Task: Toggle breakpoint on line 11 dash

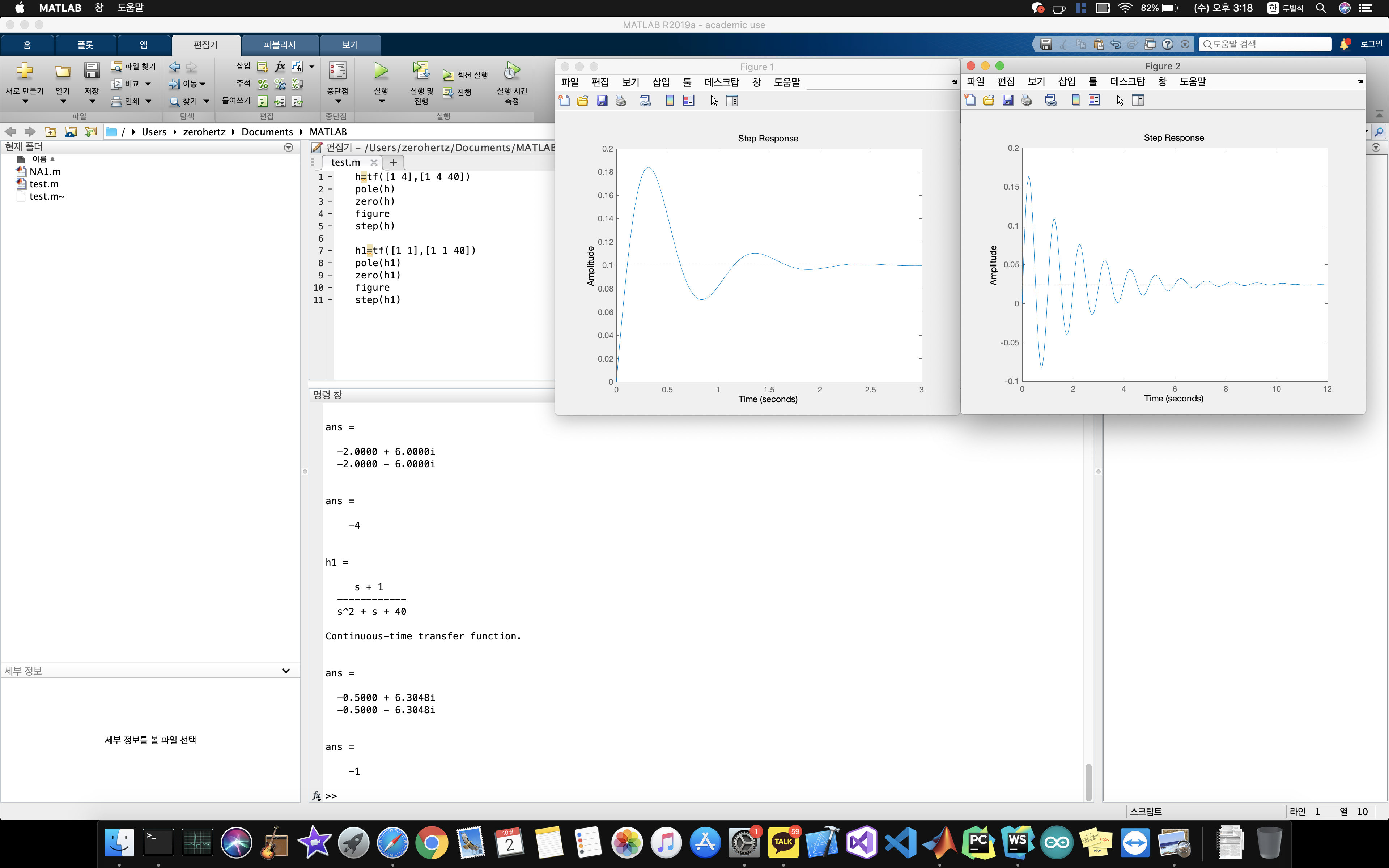Action: click(x=330, y=300)
